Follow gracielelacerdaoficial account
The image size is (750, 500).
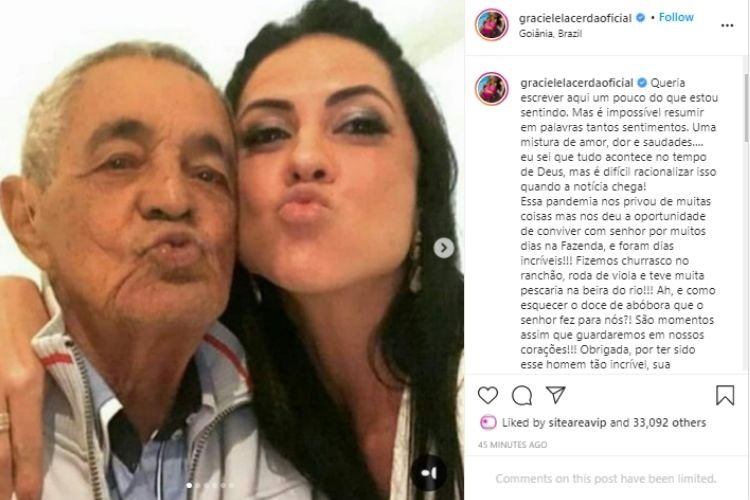[676, 17]
